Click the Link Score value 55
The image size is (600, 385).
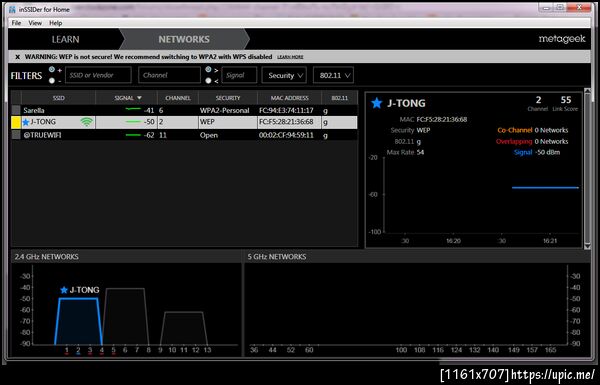[566, 100]
